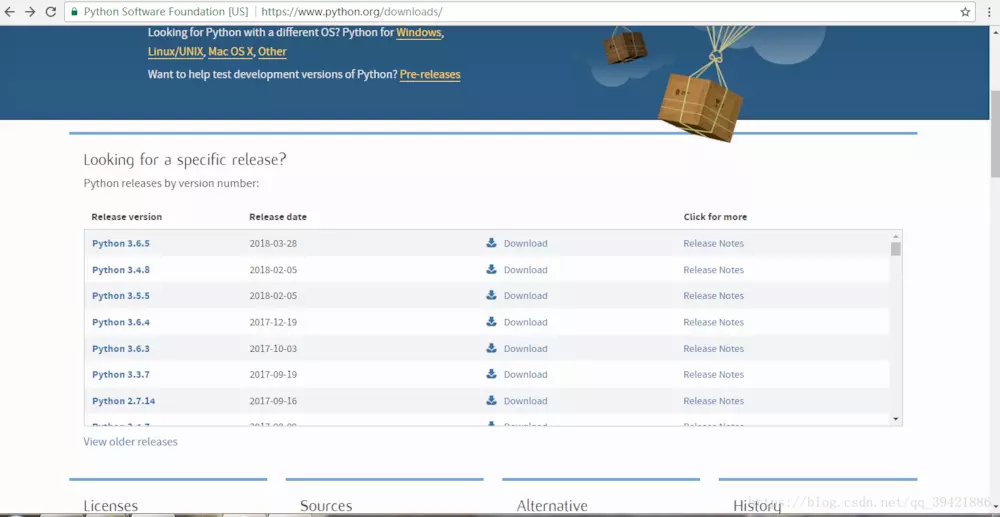Open the Other platforms link
This screenshot has width=1000, height=517.
pyautogui.click(x=272, y=52)
